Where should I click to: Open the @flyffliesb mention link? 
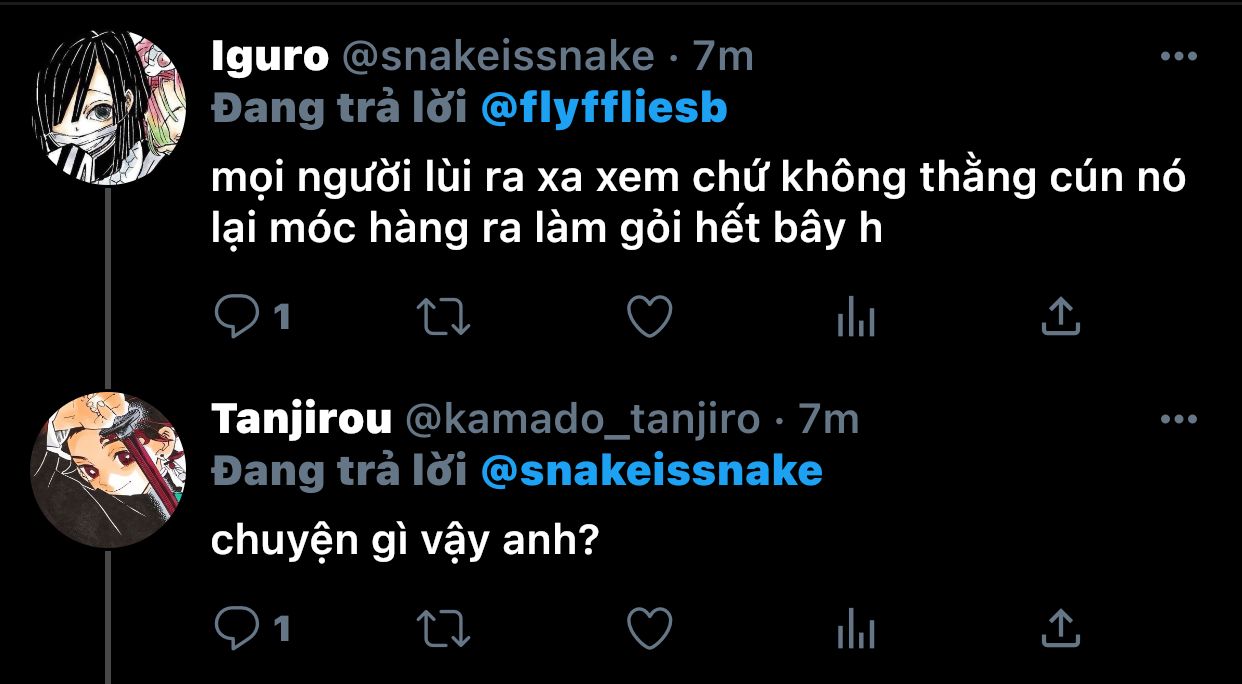604,109
